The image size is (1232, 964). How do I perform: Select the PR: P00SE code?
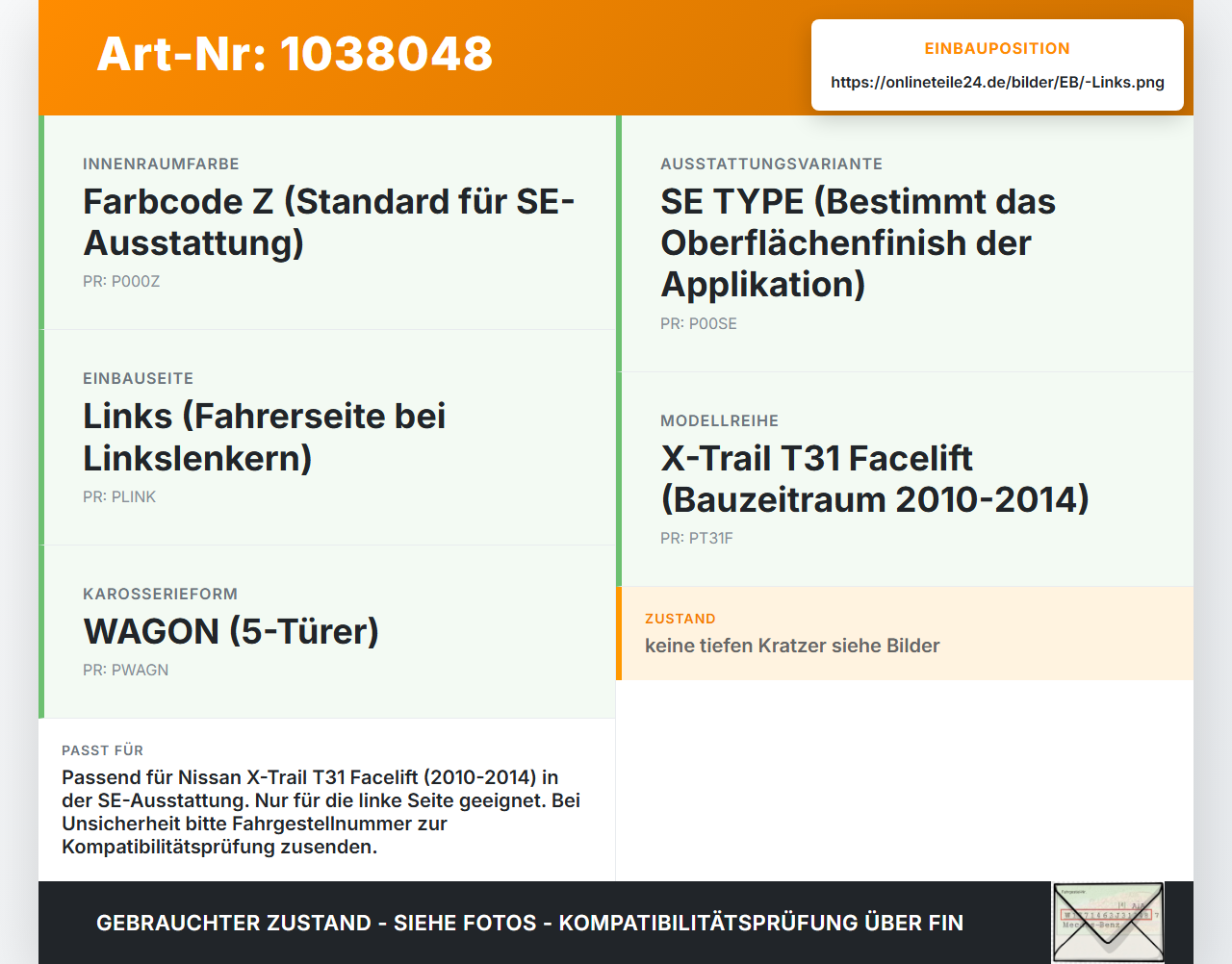point(699,324)
